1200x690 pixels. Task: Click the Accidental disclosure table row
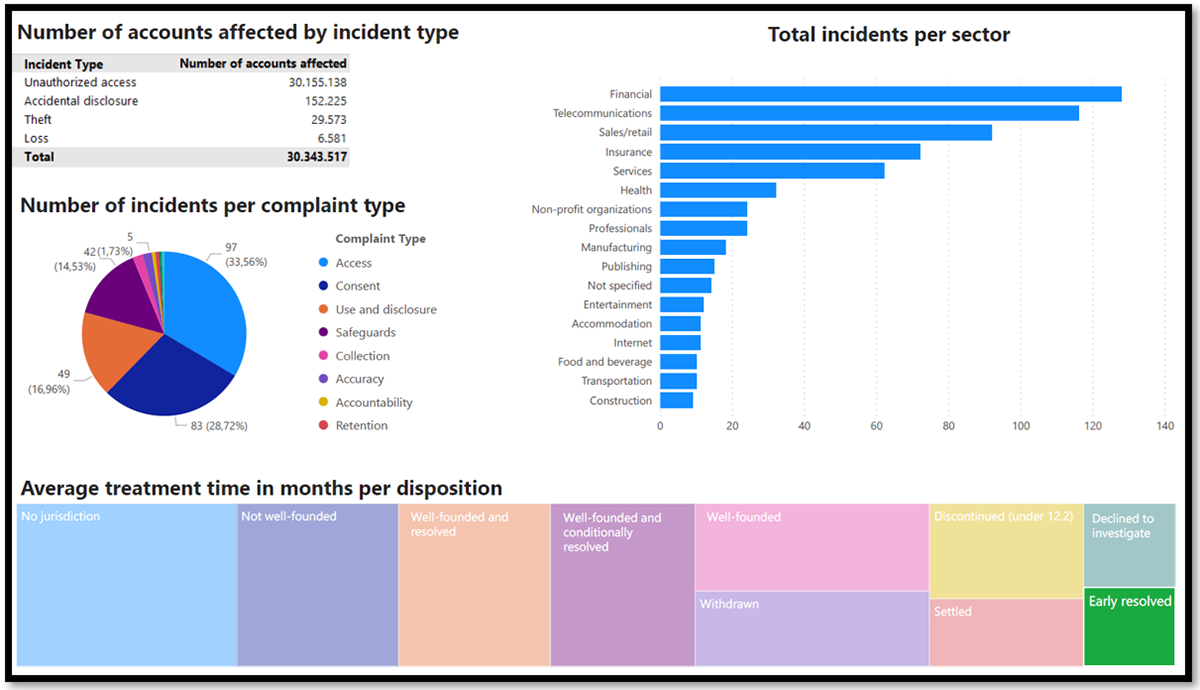[x=184, y=101]
